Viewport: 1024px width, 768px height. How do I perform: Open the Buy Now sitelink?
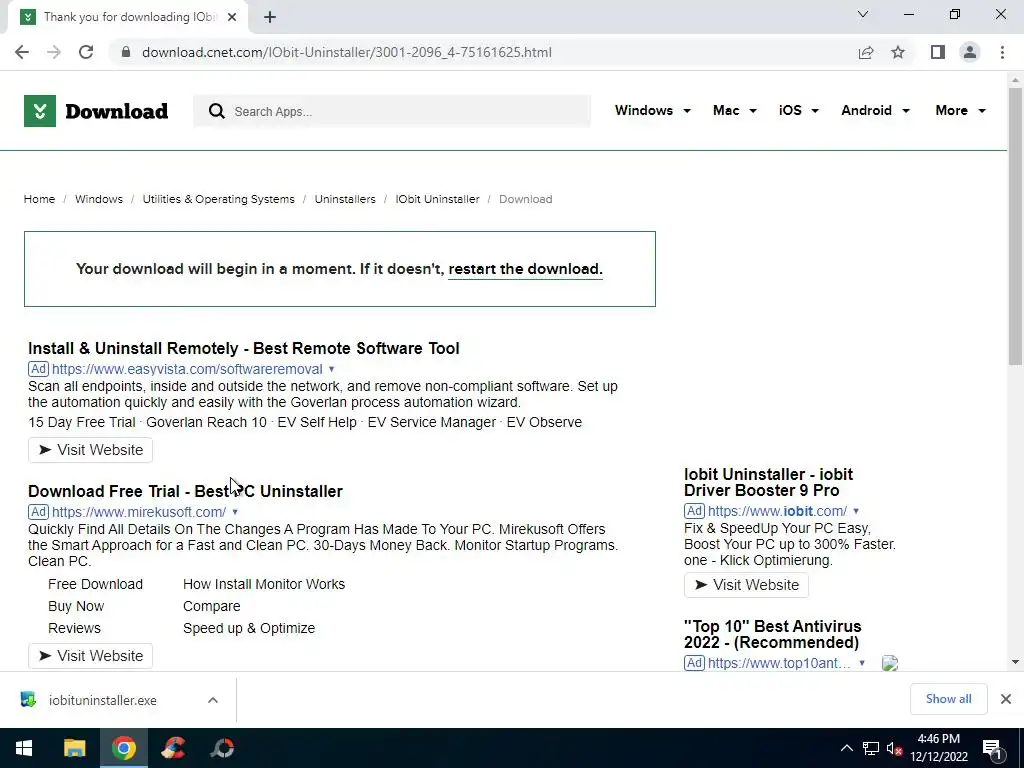point(76,607)
